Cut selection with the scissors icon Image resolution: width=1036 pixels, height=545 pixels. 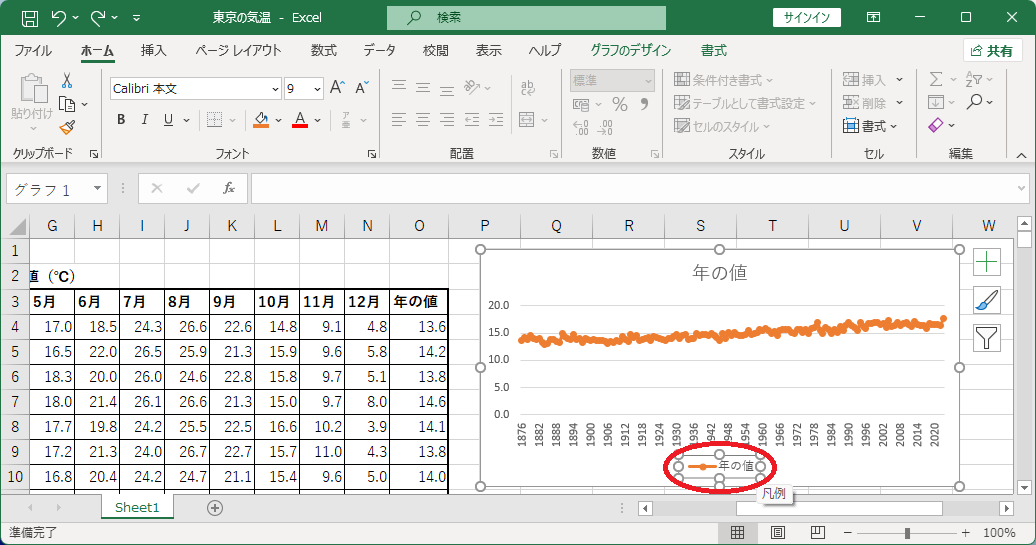pos(67,81)
